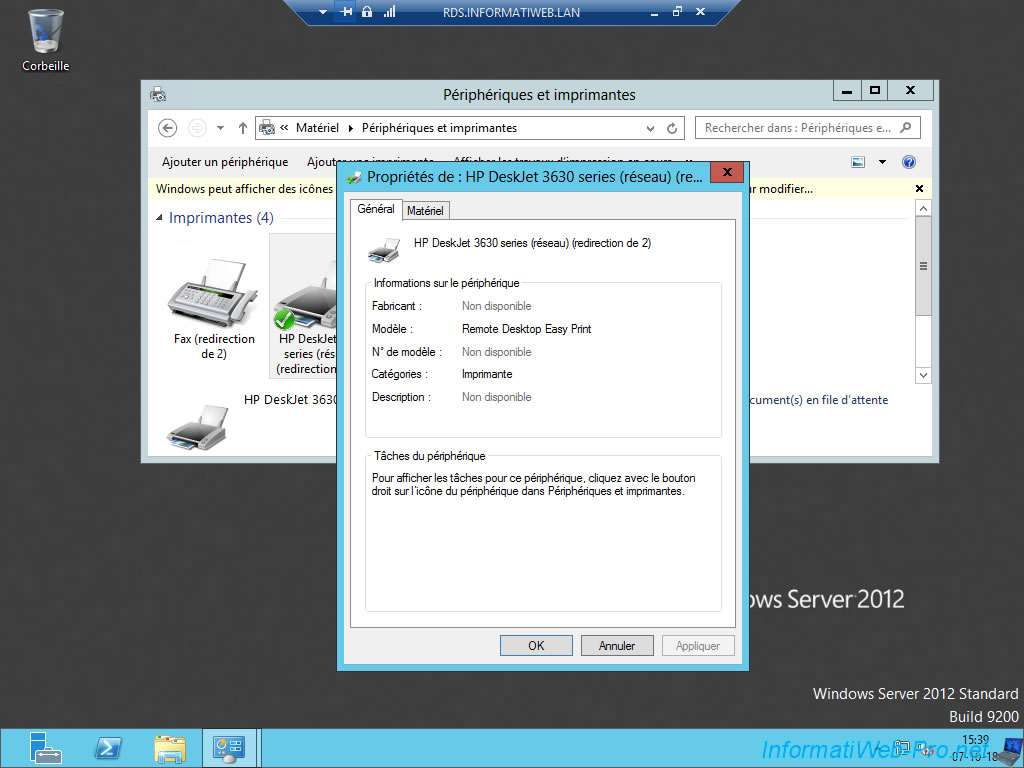The width and height of the screenshot is (1024, 768).
Task: Click the scroll up arrow in the devices list
Action: (x=923, y=208)
